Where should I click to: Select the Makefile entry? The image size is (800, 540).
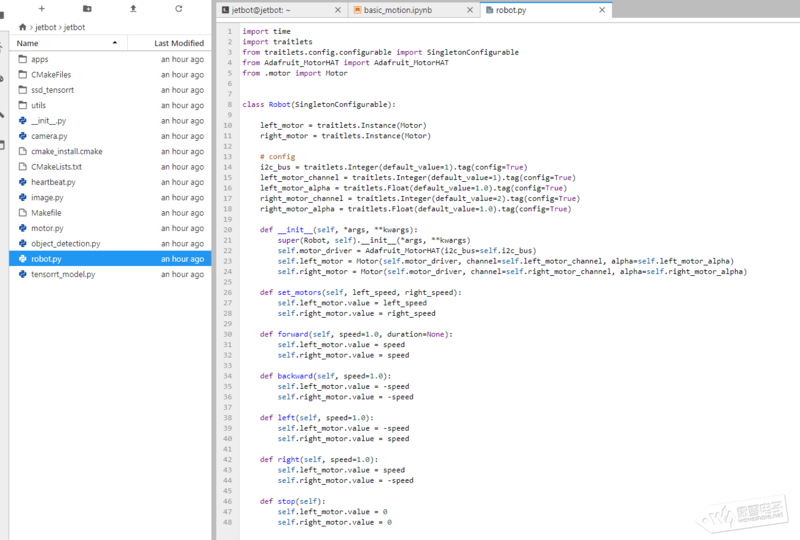(110, 212)
